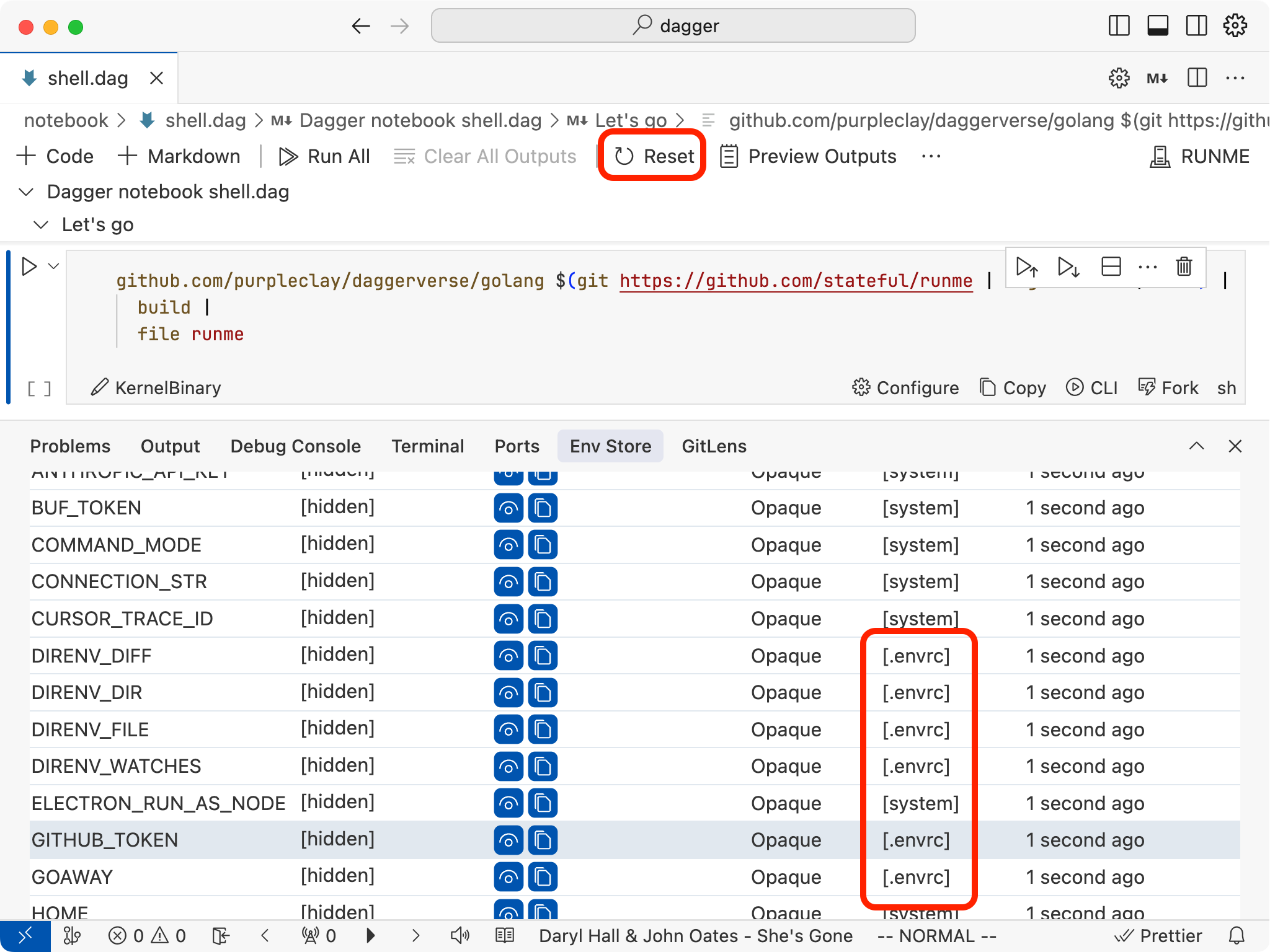This screenshot has height=952, width=1270.
Task: Reveal GITHUB_TOKEN value with eye icon
Action: coord(508,840)
